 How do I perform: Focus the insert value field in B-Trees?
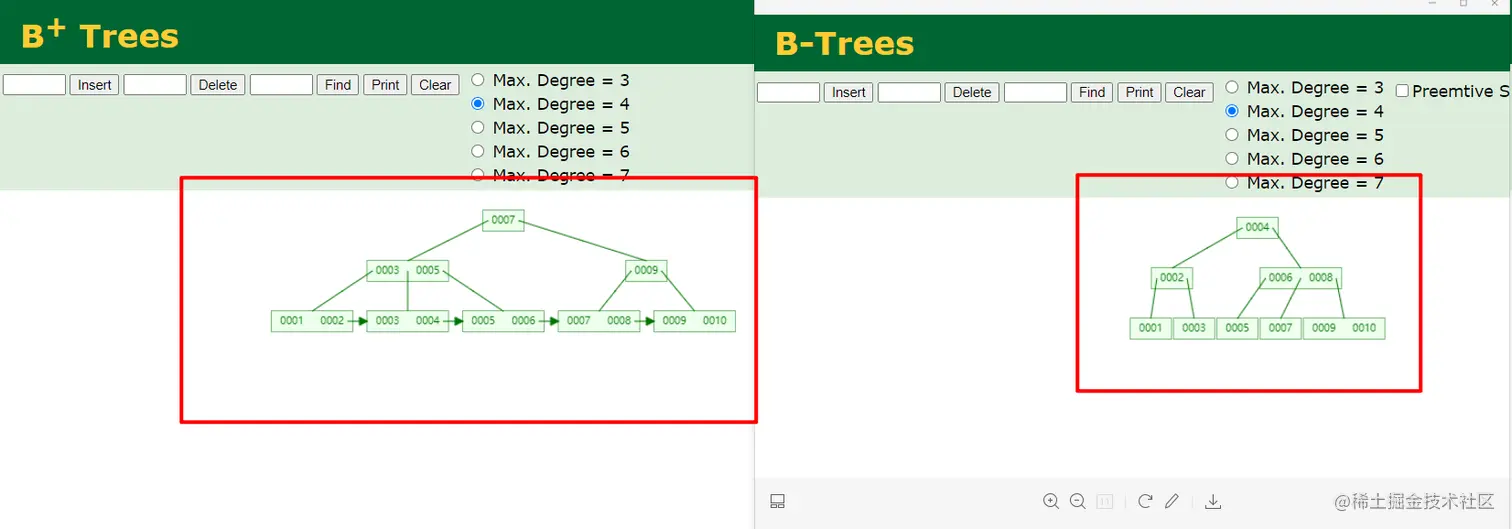click(788, 92)
